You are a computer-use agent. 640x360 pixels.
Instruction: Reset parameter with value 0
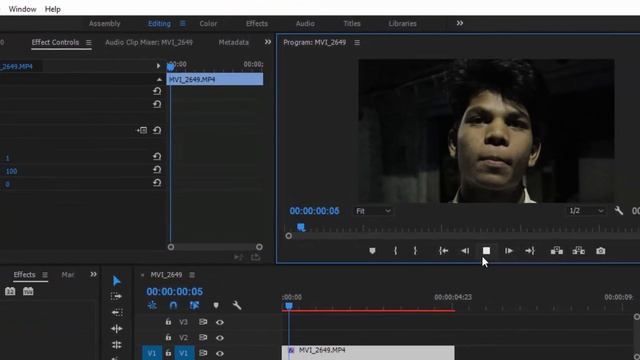pyautogui.click(x=157, y=183)
